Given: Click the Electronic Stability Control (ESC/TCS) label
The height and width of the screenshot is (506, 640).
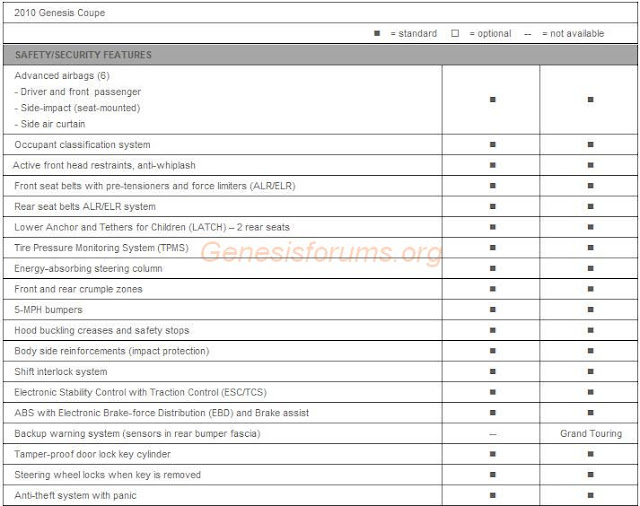Looking at the screenshot, I should click(140, 392).
